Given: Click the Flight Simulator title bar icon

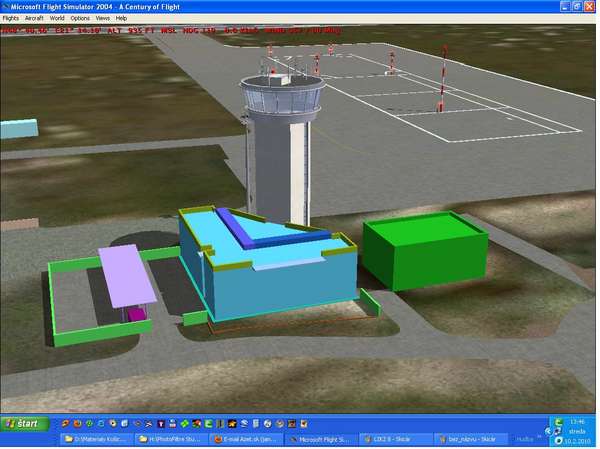Looking at the screenshot, I should tap(5, 6).
